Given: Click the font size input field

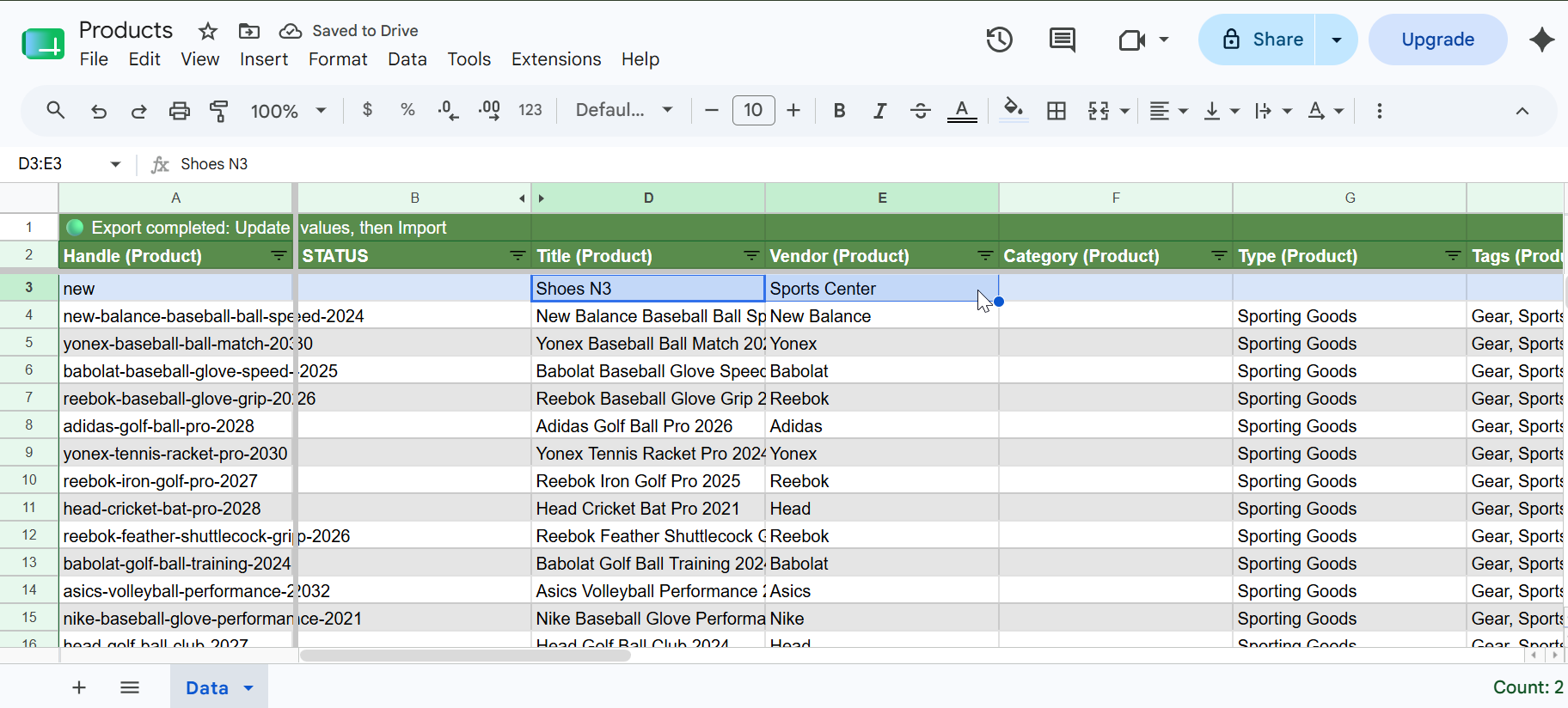Looking at the screenshot, I should coord(753,110).
